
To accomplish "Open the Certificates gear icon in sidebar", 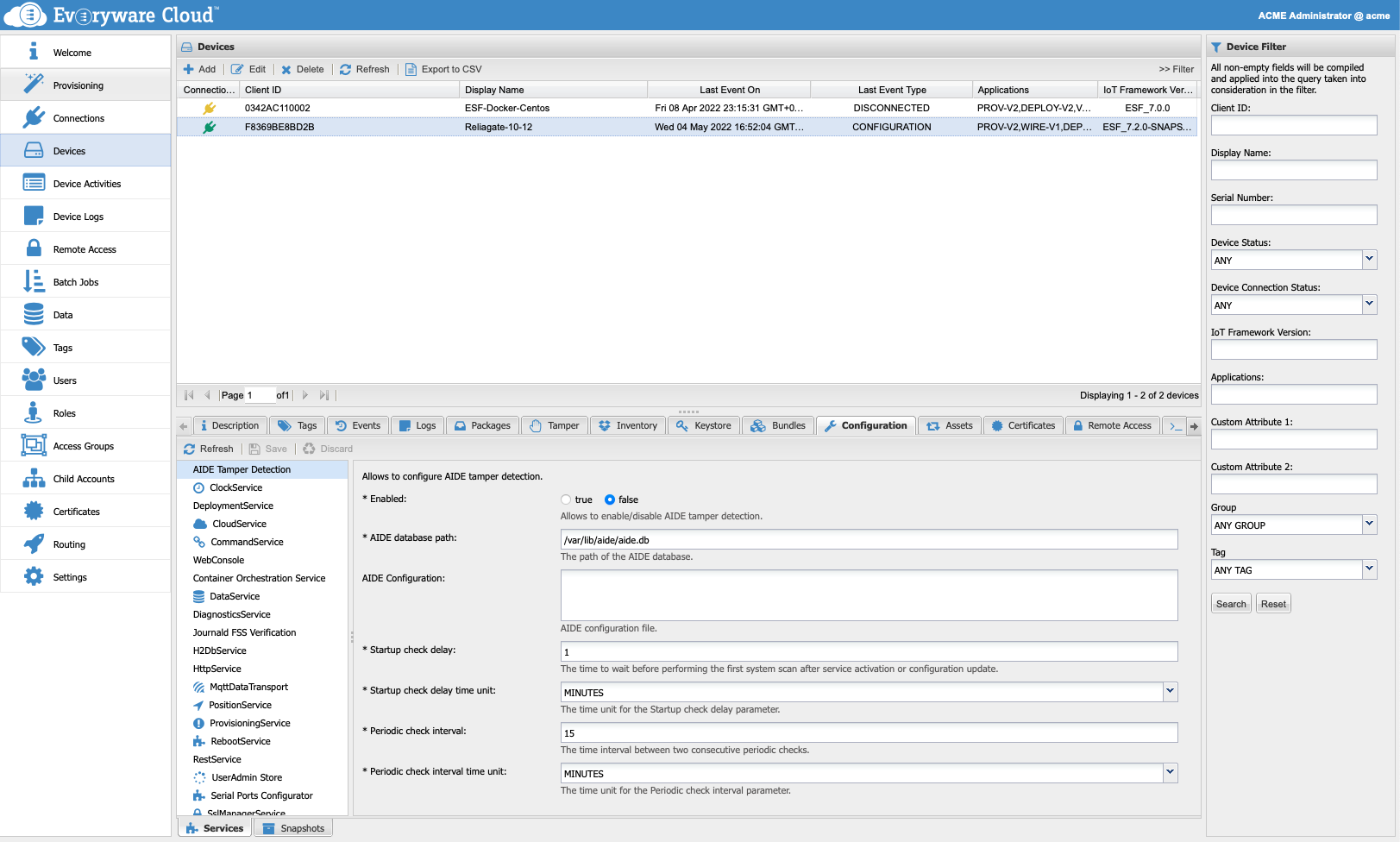I will click(33, 511).
